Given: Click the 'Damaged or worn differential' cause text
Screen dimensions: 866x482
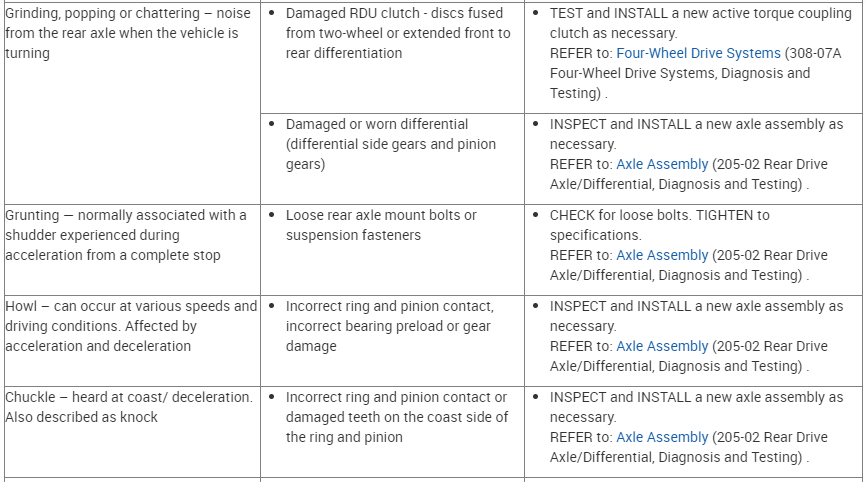Looking at the screenshot, I should click(x=390, y=144).
